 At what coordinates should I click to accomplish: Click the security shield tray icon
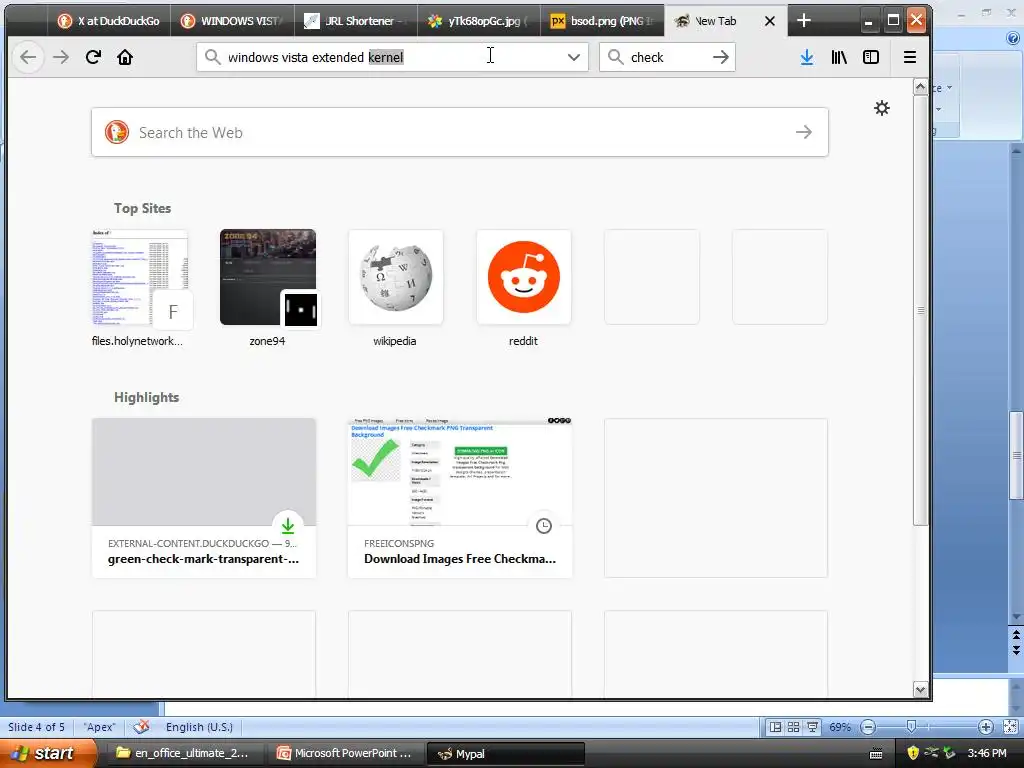coord(912,753)
